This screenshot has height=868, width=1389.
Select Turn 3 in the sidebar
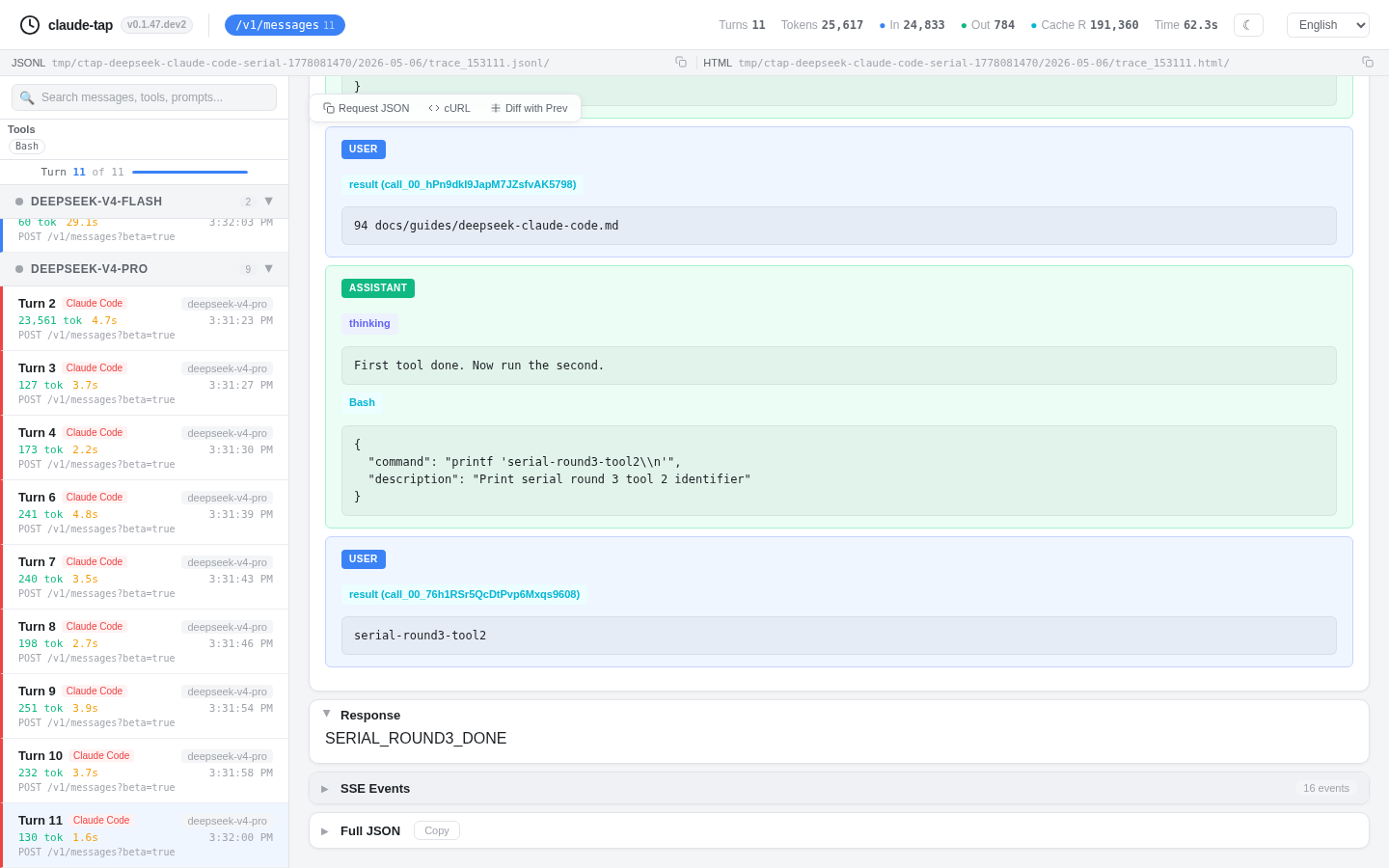[145, 383]
